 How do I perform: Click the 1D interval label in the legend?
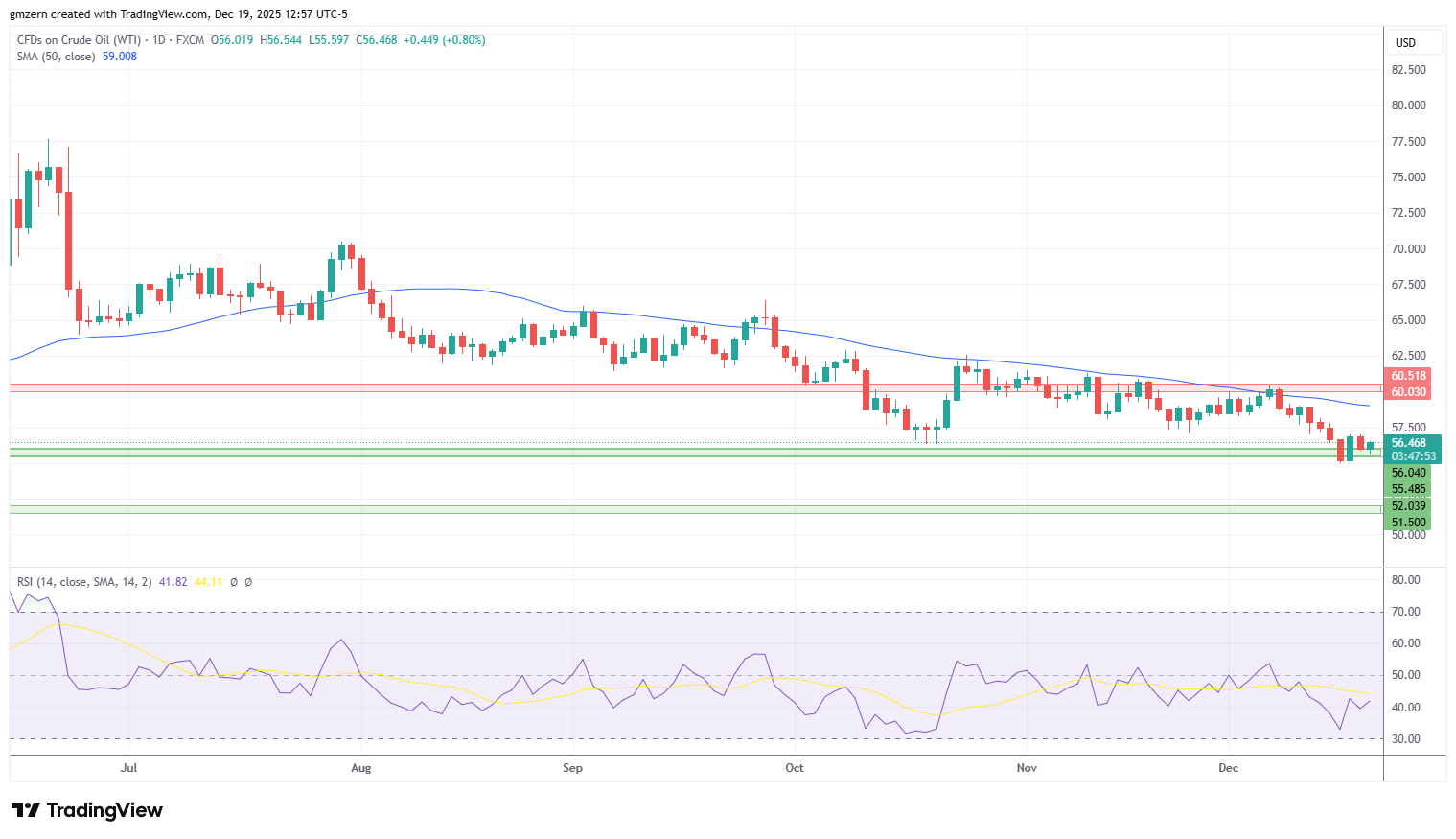pos(158,40)
